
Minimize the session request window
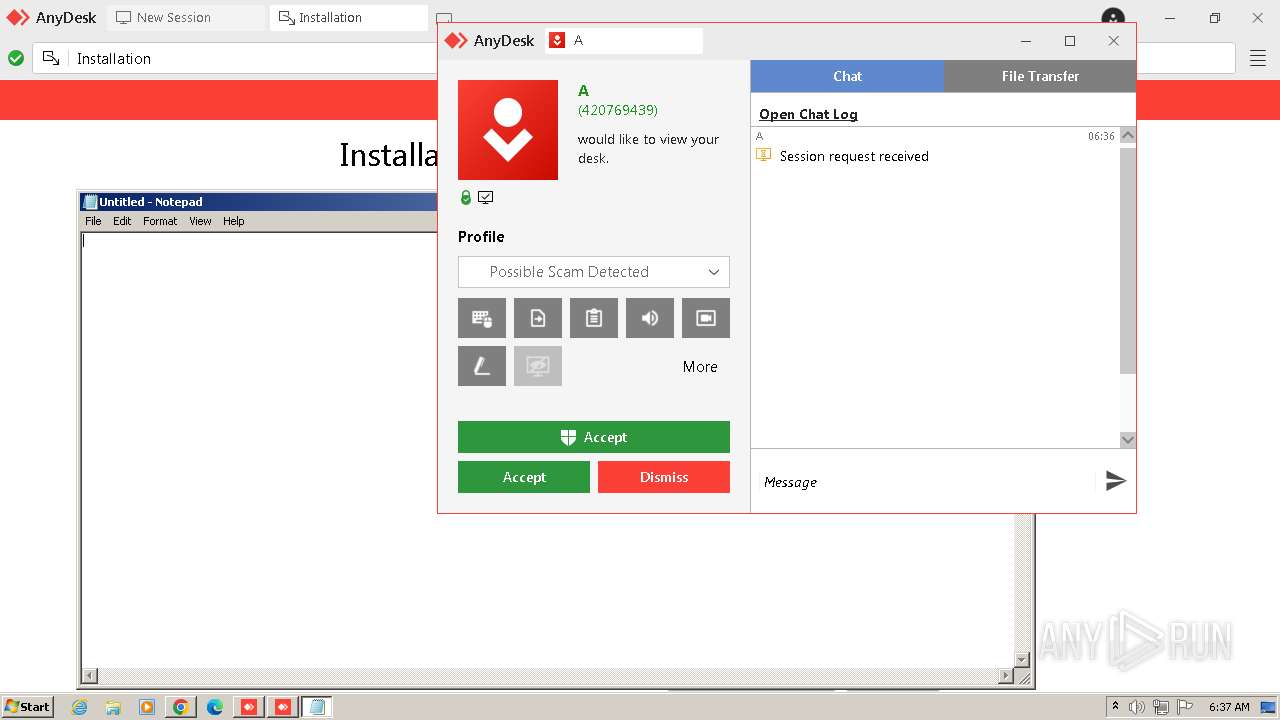pos(1026,41)
